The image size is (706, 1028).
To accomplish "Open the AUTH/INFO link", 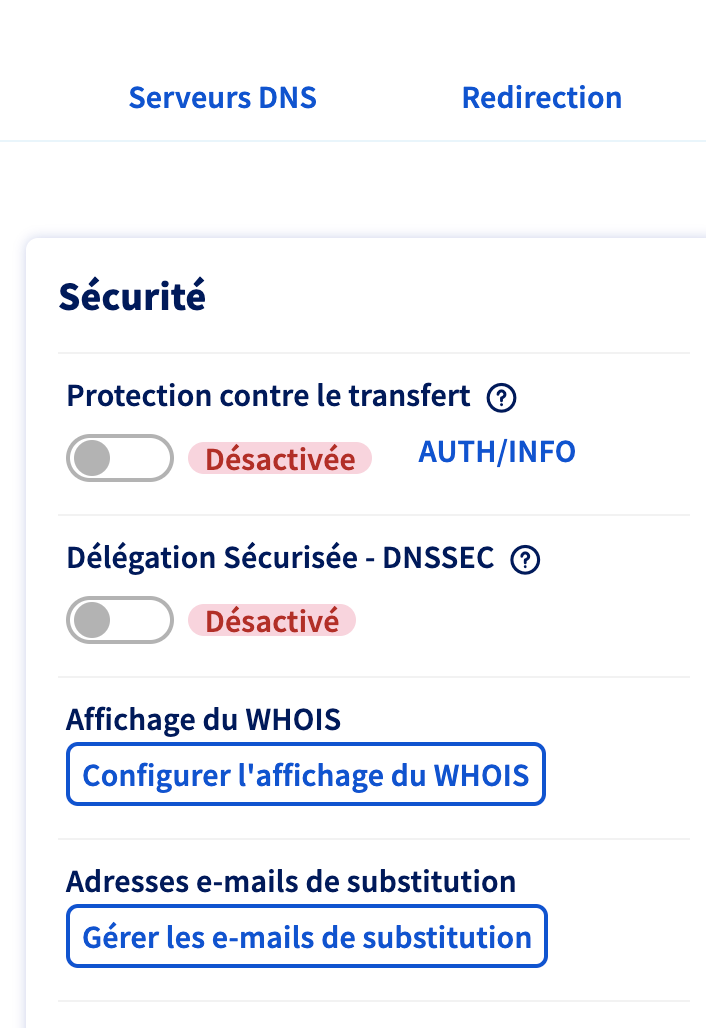I will coord(496,452).
